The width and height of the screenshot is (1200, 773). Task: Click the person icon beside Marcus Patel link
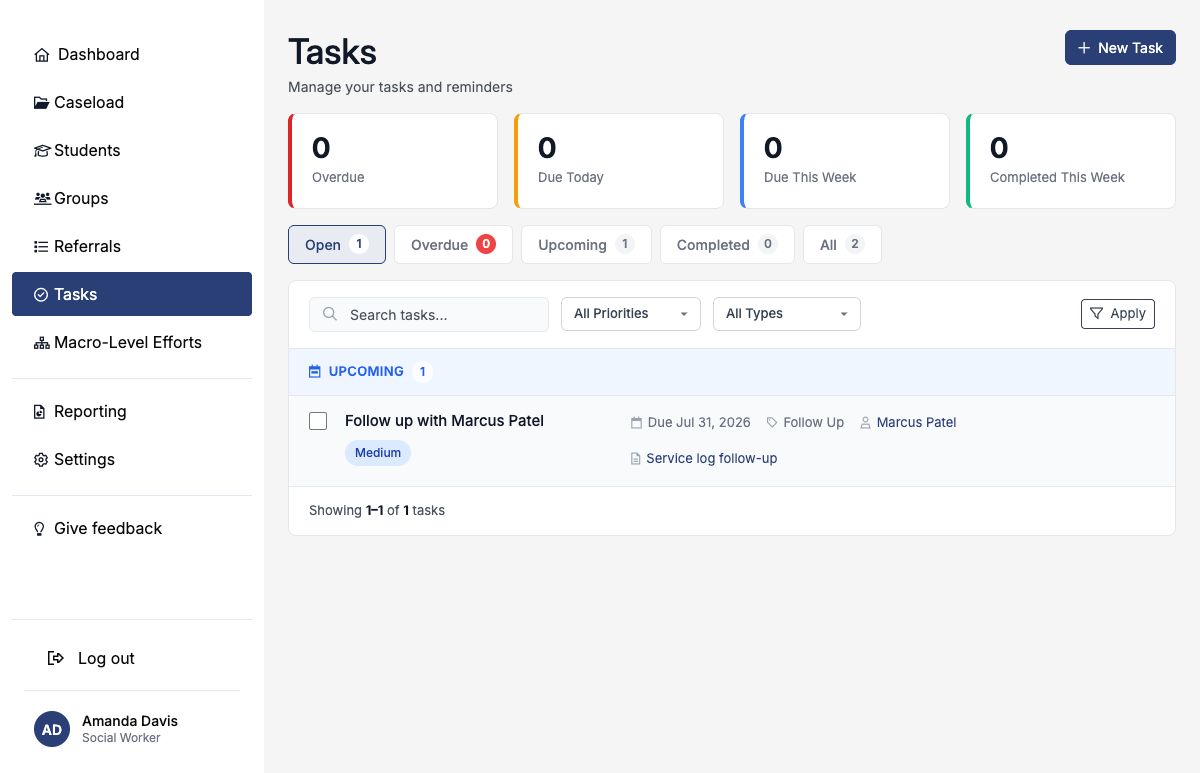point(865,423)
